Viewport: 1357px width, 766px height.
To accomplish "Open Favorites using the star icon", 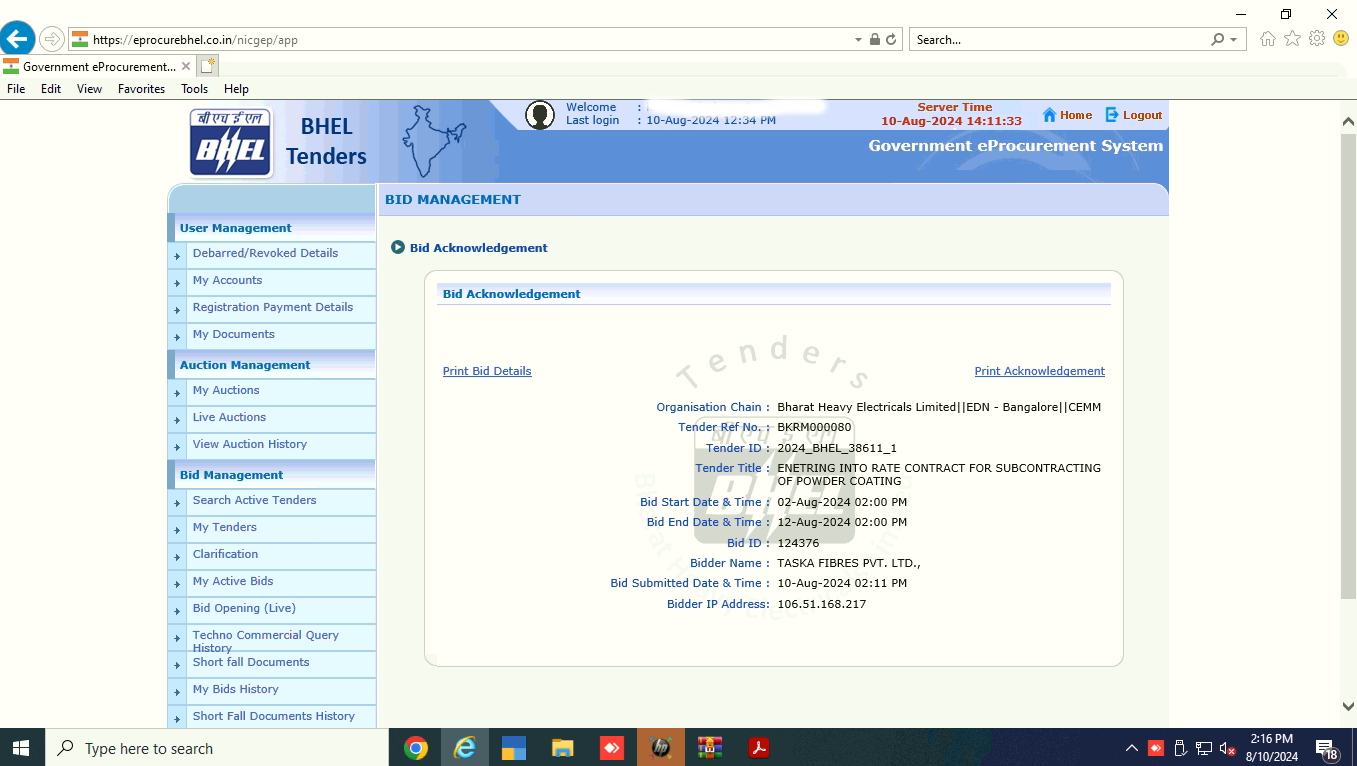I will pyautogui.click(x=1292, y=39).
